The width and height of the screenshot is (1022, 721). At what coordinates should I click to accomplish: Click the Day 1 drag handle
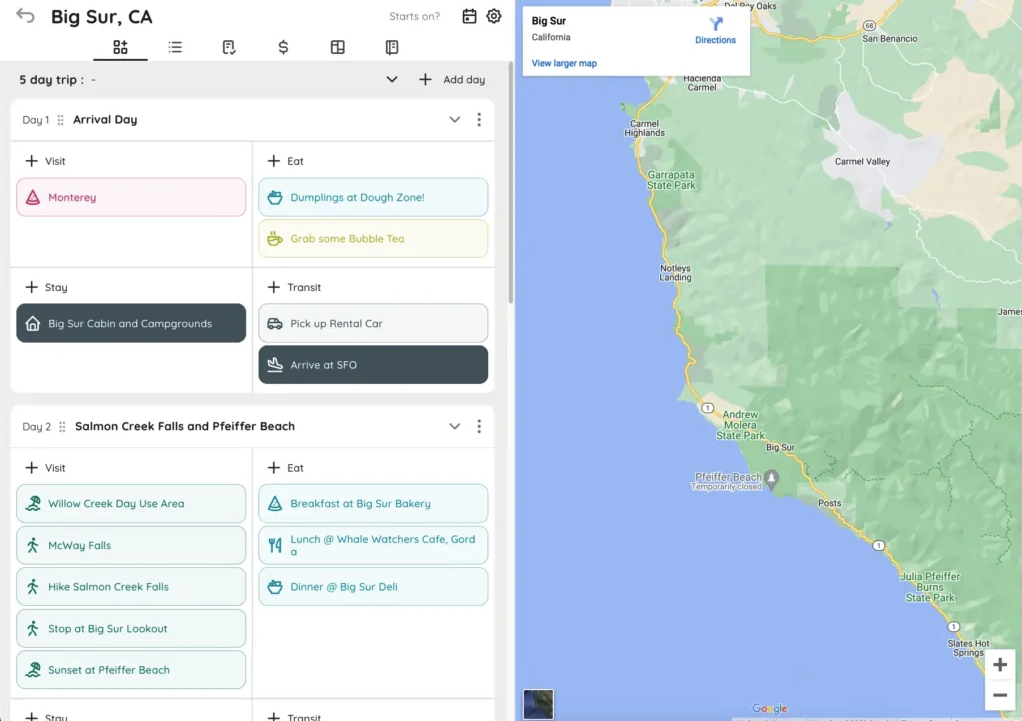click(61, 120)
